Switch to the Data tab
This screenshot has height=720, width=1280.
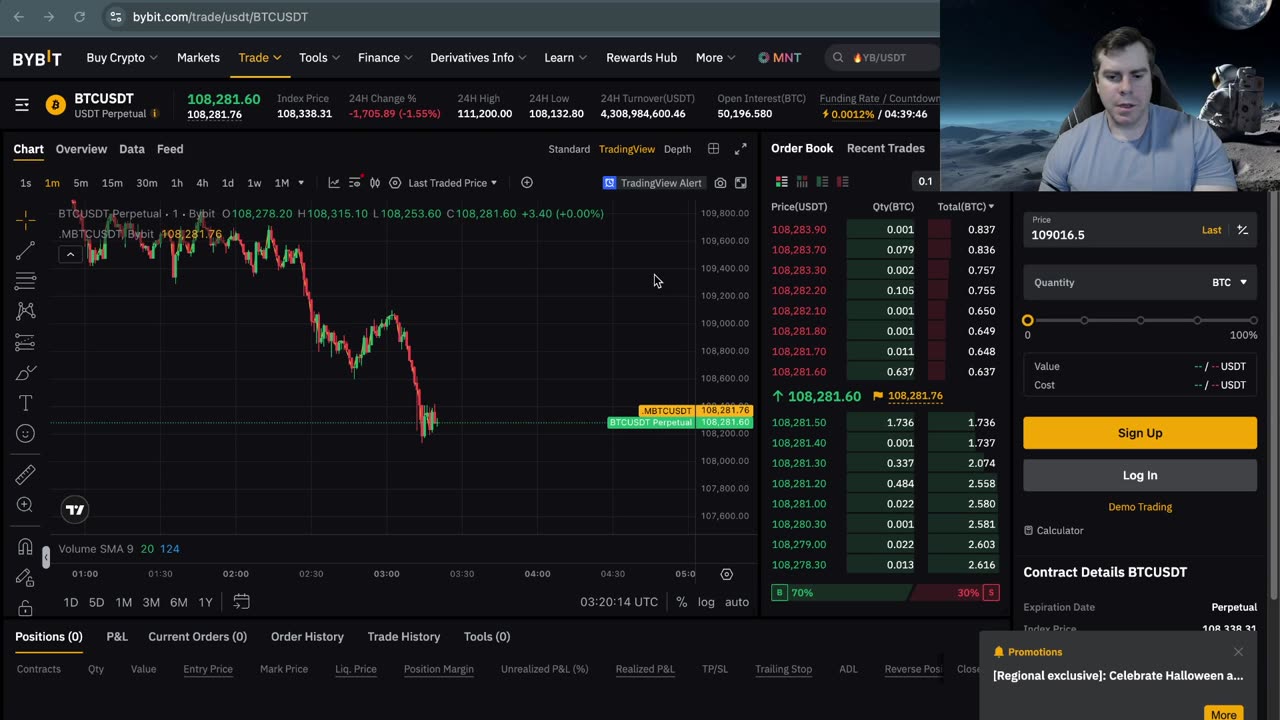(132, 149)
